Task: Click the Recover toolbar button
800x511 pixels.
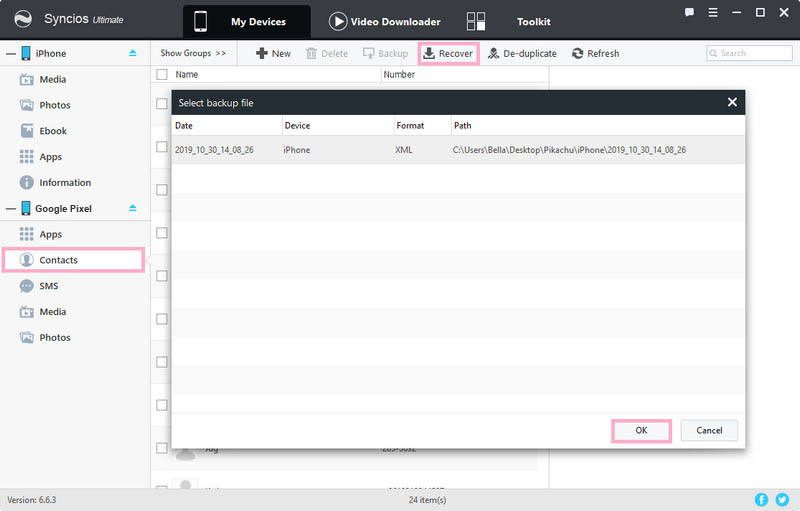Action: tap(448, 54)
